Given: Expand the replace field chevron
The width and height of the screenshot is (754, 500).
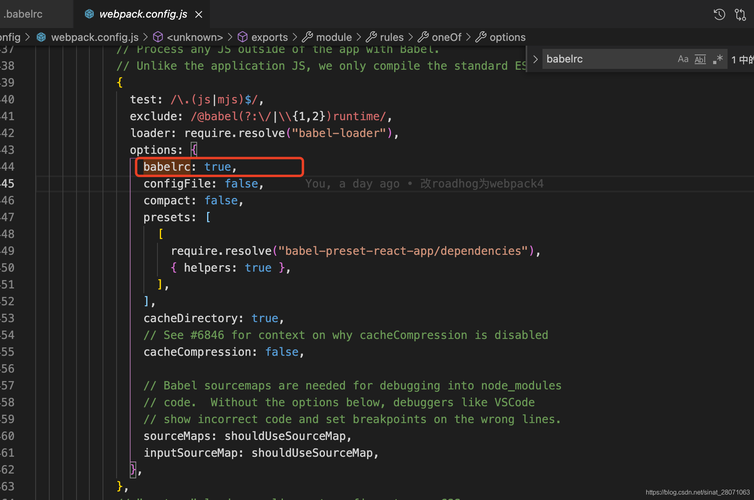Looking at the screenshot, I should click(535, 59).
